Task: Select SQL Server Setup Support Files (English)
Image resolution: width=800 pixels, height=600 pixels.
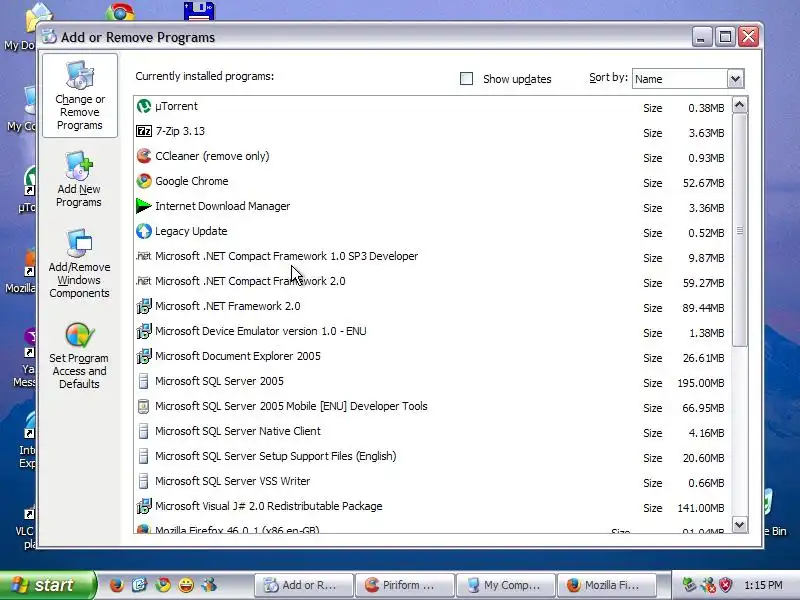Action: 276,456
